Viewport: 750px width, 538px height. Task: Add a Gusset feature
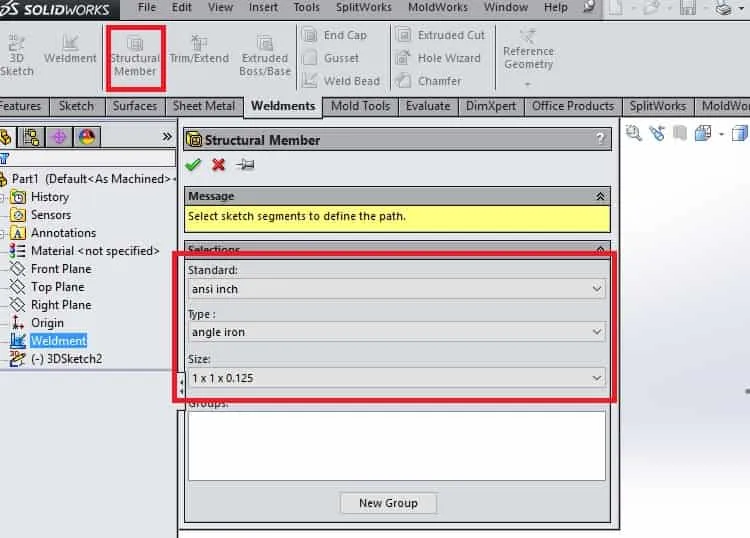pyautogui.click(x=331, y=58)
